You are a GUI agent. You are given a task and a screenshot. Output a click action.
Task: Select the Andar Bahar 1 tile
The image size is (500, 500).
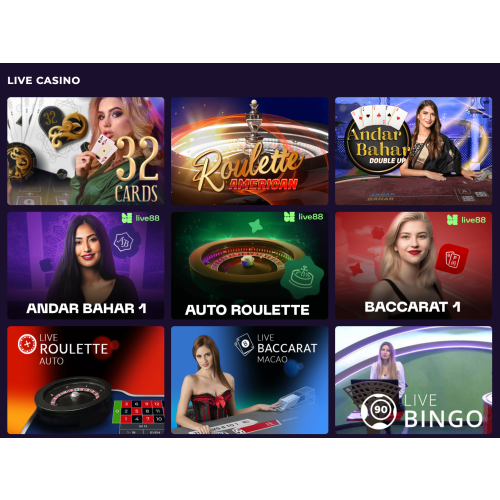pyautogui.click(x=86, y=266)
